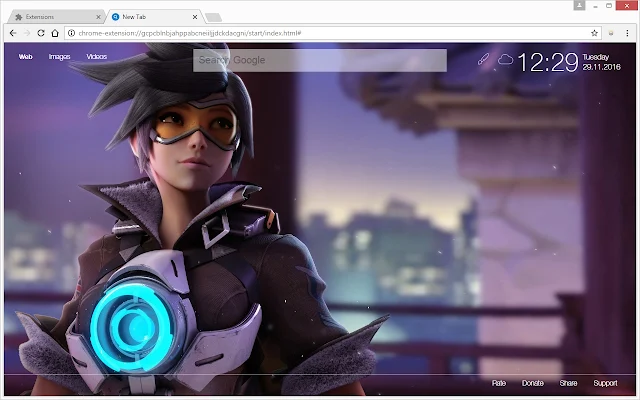
Task: Choose Videos search mode
Action: pos(97,57)
